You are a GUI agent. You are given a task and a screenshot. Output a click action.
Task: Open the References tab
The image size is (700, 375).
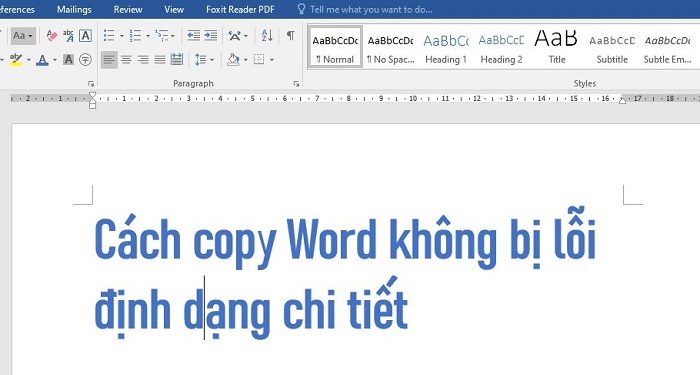pos(18,9)
